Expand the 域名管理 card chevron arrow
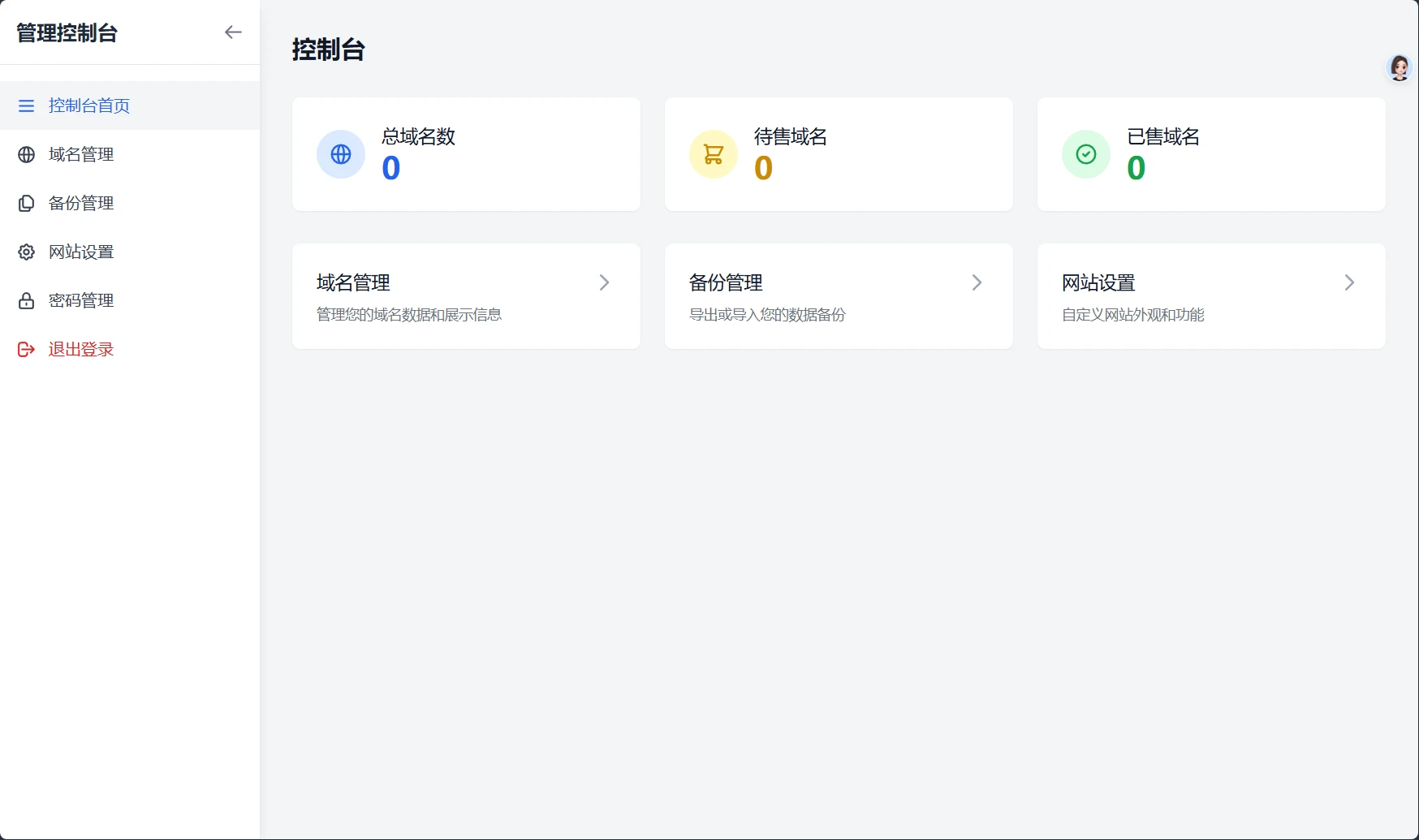This screenshot has width=1419, height=840. point(604,282)
